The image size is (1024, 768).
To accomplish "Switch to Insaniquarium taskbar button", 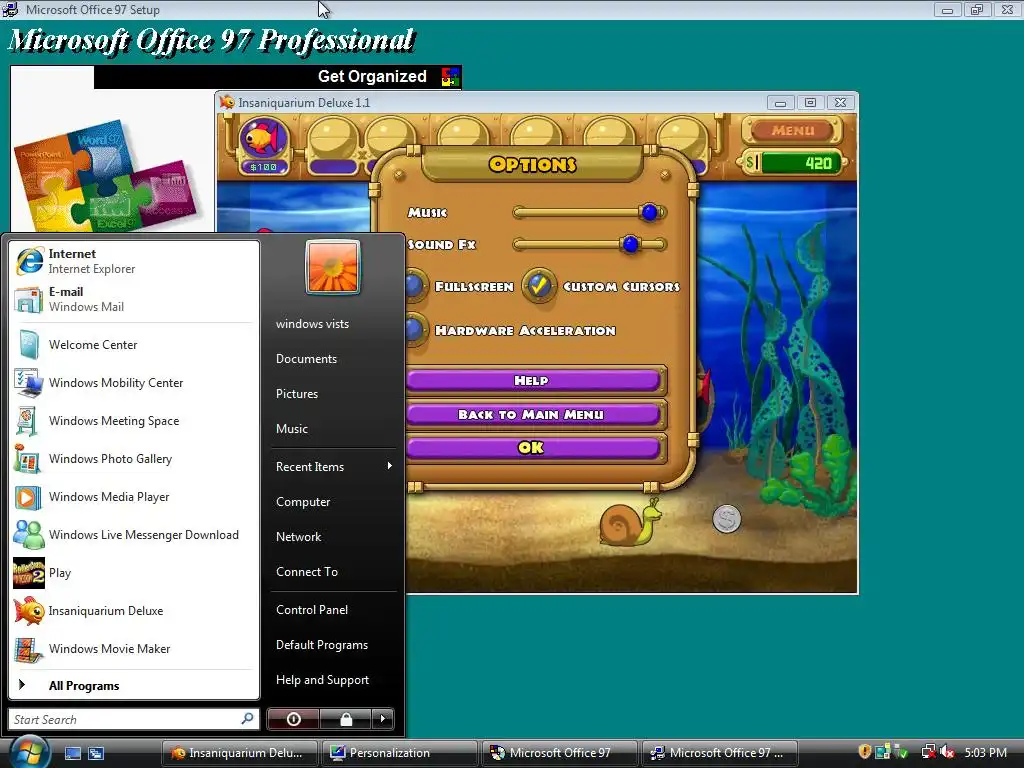I will pyautogui.click(x=240, y=752).
